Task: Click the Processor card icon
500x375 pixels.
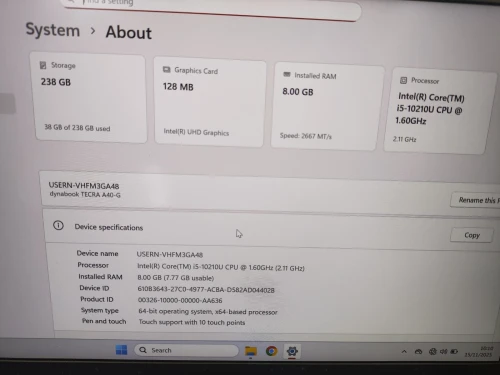Action: click(403, 80)
